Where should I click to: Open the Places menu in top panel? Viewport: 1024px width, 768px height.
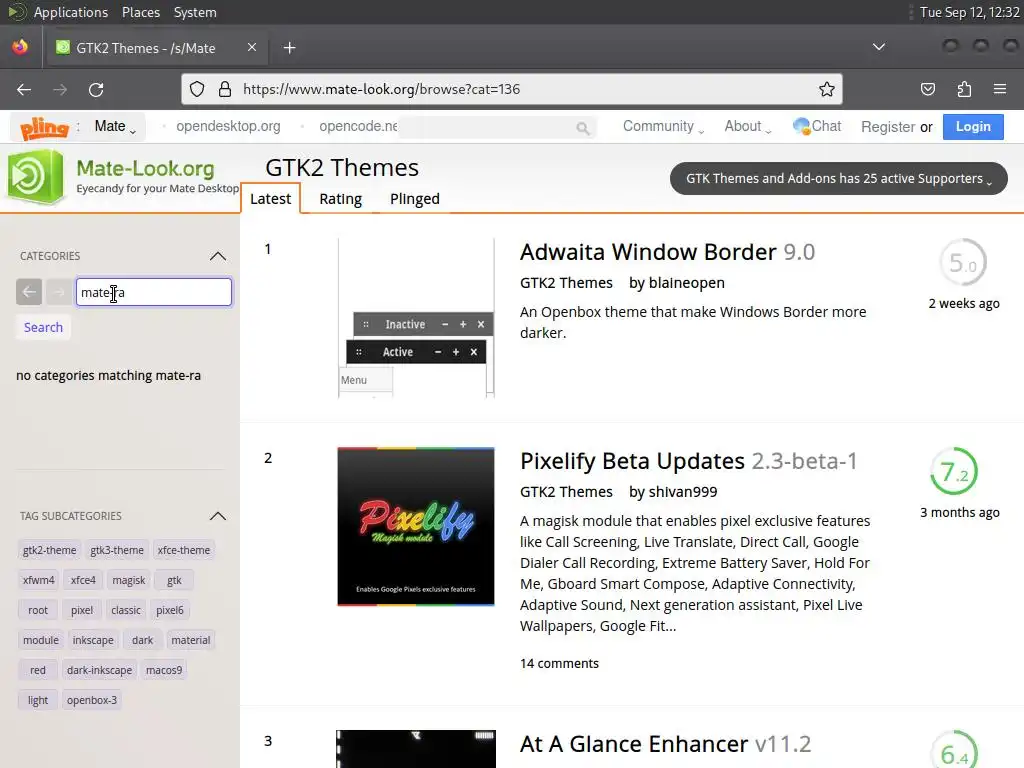(140, 12)
